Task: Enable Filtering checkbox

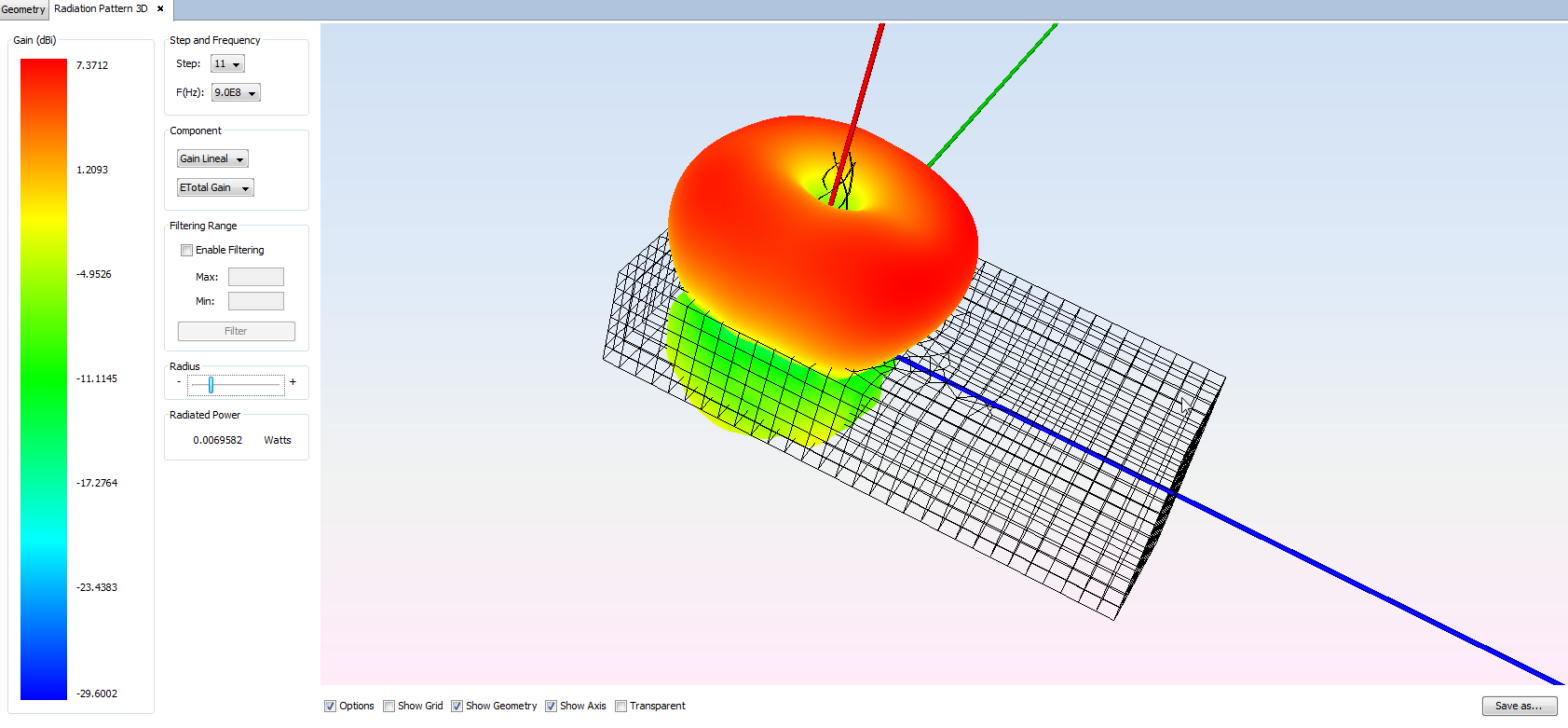Action: (187, 251)
